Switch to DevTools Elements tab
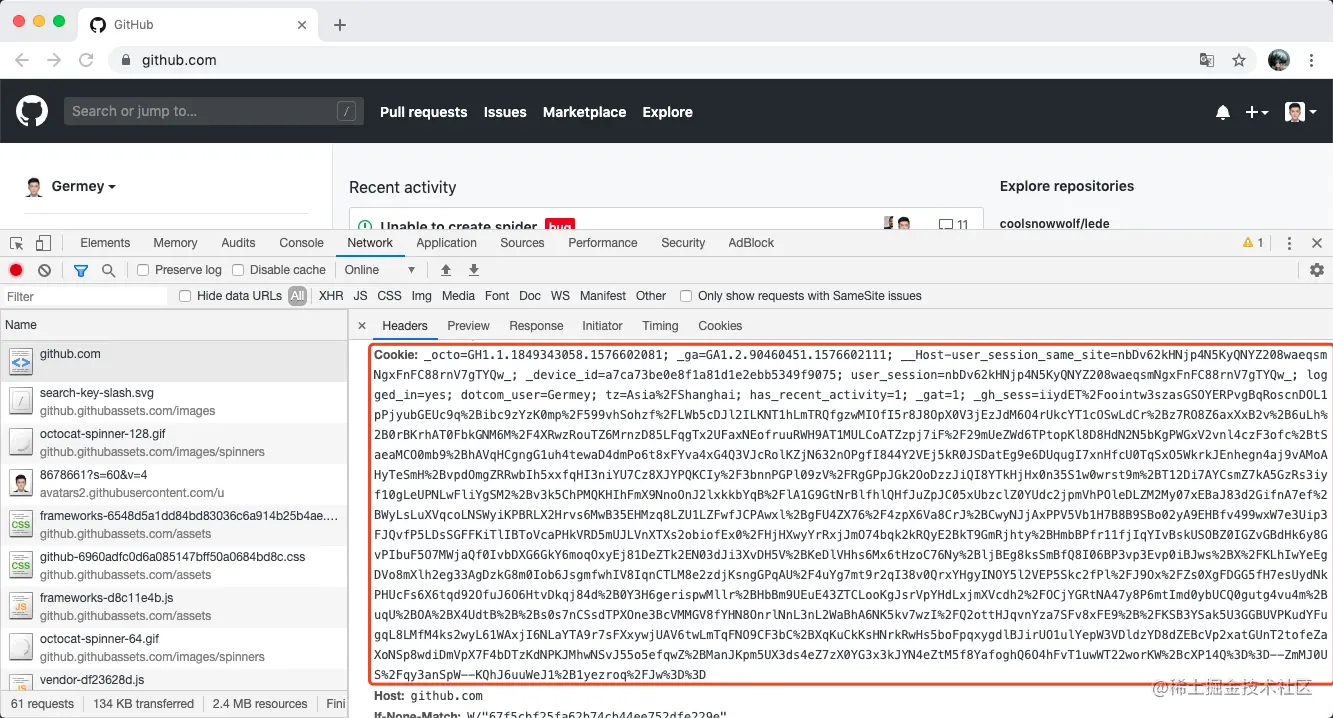Image resolution: width=1333 pixels, height=718 pixels. click(x=105, y=243)
